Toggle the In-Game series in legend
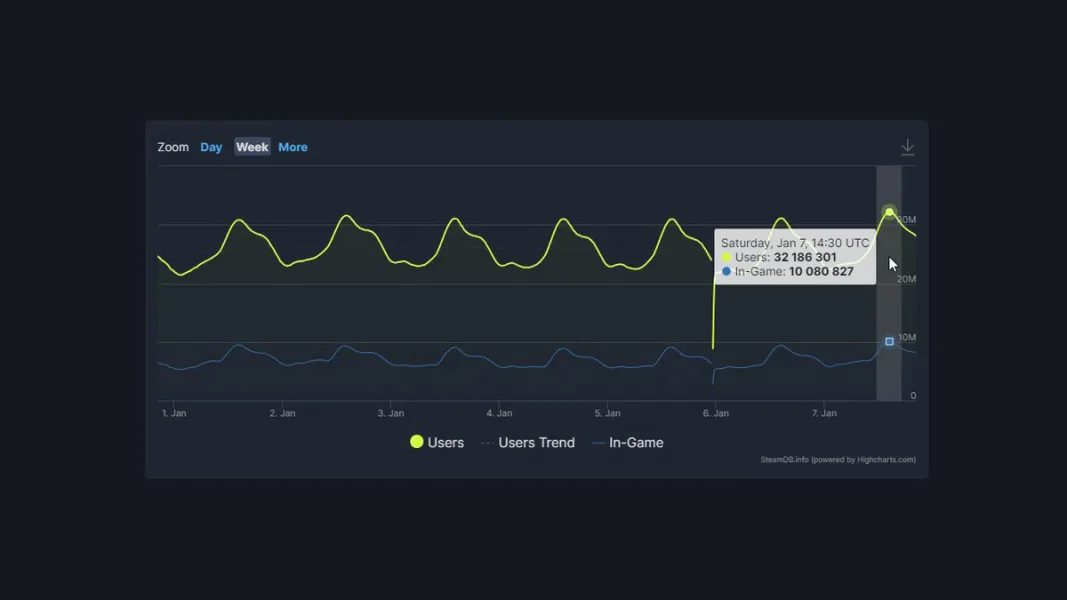The height and width of the screenshot is (600, 1067). click(x=627, y=442)
